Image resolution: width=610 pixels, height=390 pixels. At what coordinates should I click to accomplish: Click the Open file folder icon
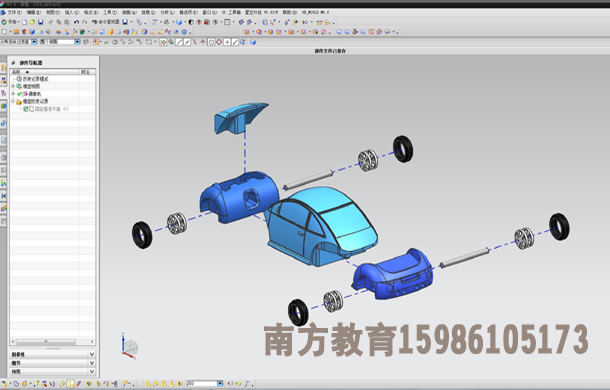pyautogui.click(x=32, y=22)
